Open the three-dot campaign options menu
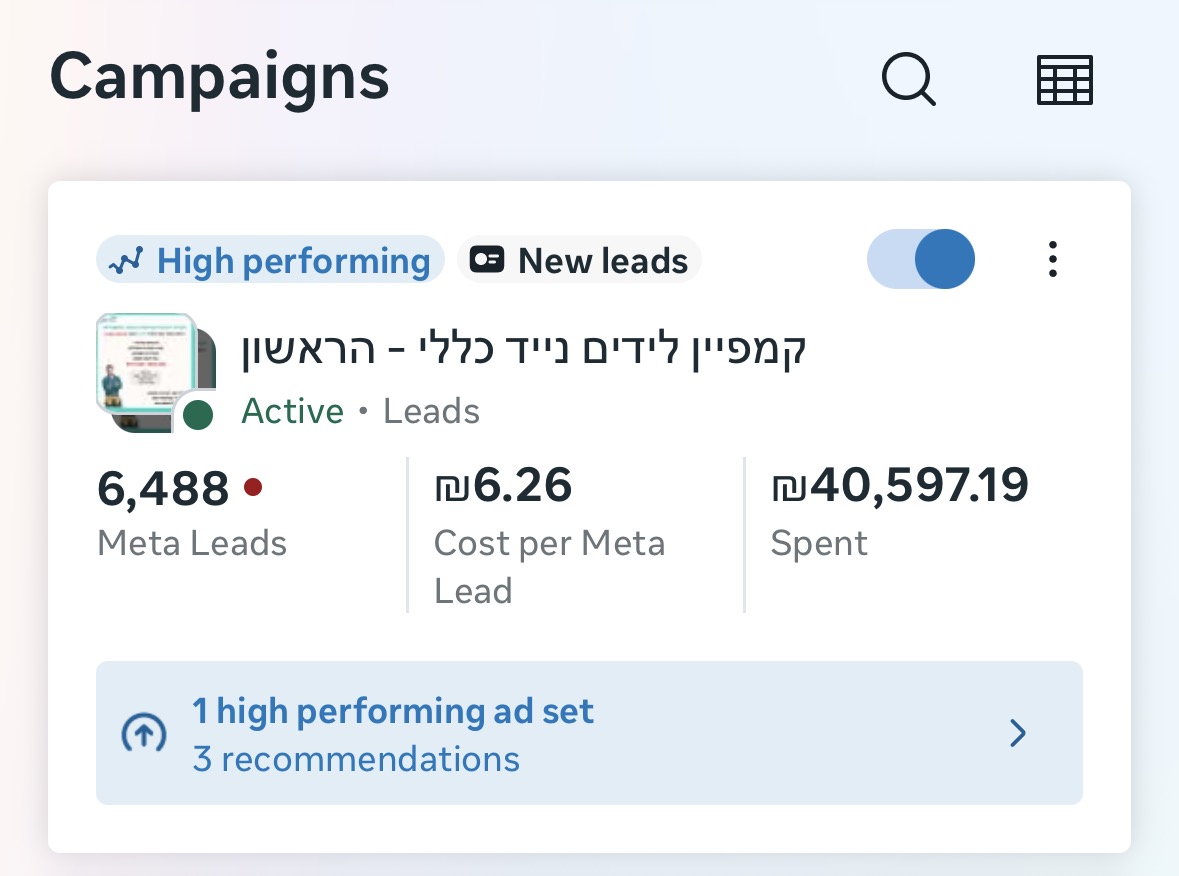The width and height of the screenshot is (1179, 876). tap(1052, 259)
